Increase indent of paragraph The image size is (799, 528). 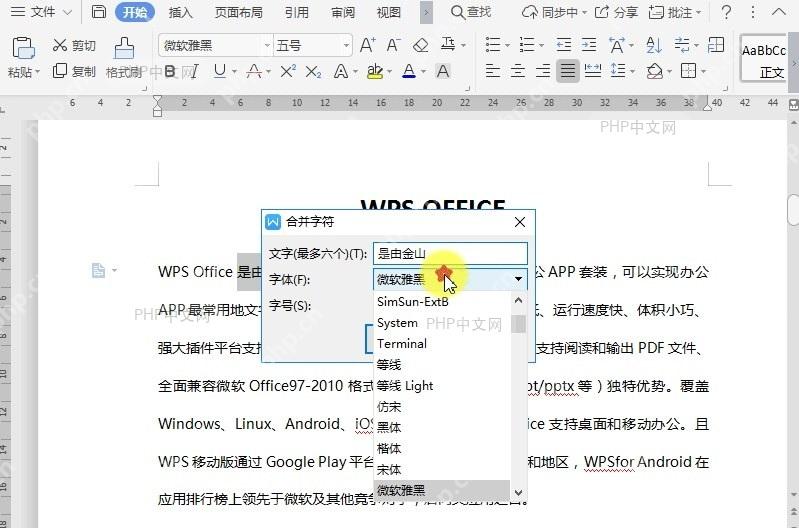click(589, 45)
